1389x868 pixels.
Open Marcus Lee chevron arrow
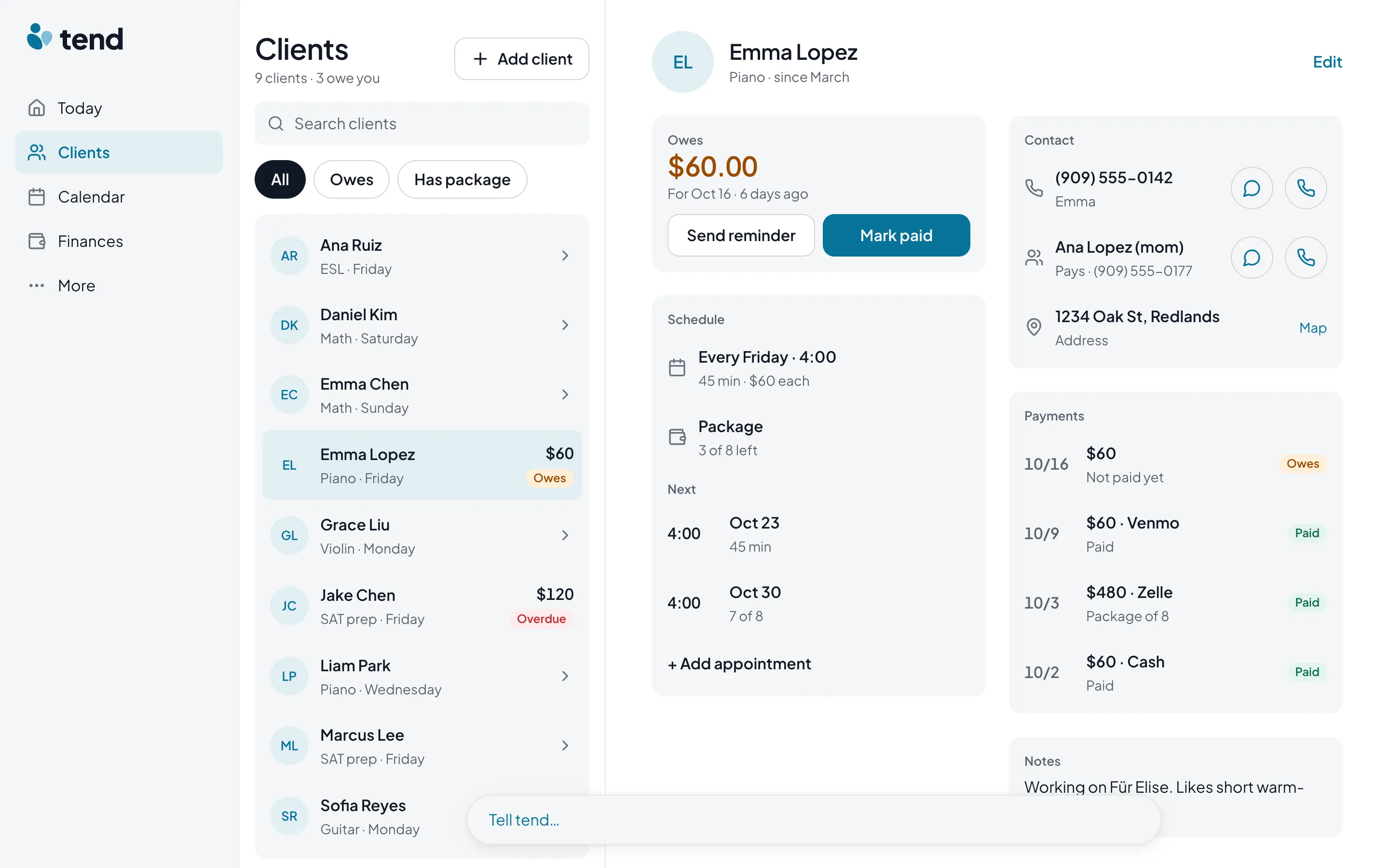[565, 746]
